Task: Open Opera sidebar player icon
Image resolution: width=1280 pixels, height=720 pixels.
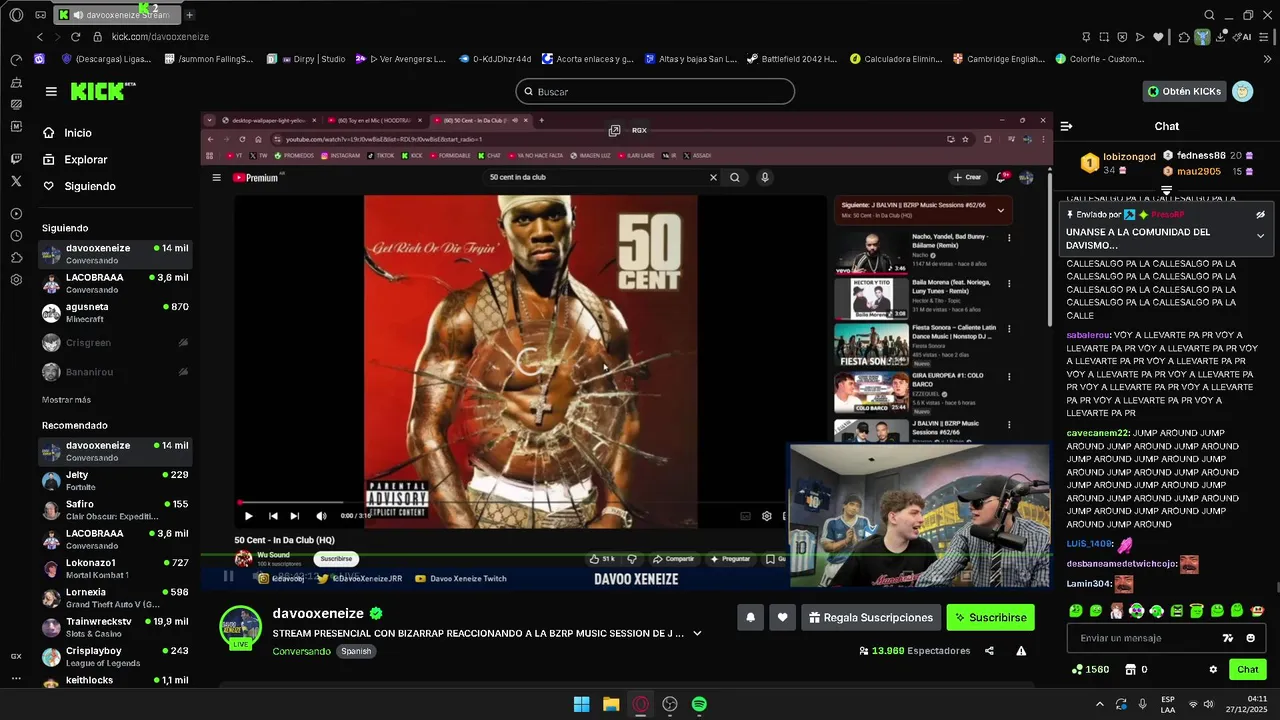Action: [x=16, y=214]
